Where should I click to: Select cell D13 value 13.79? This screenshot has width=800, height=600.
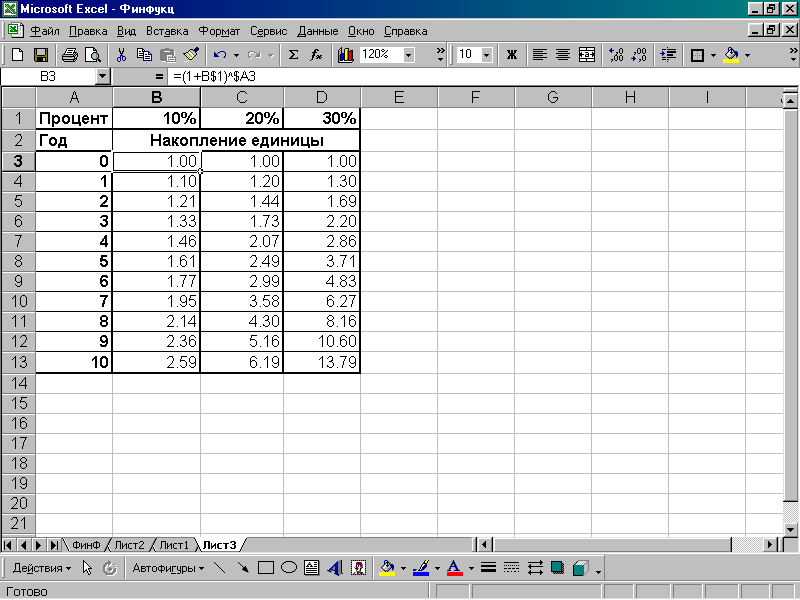click(321, 363)
